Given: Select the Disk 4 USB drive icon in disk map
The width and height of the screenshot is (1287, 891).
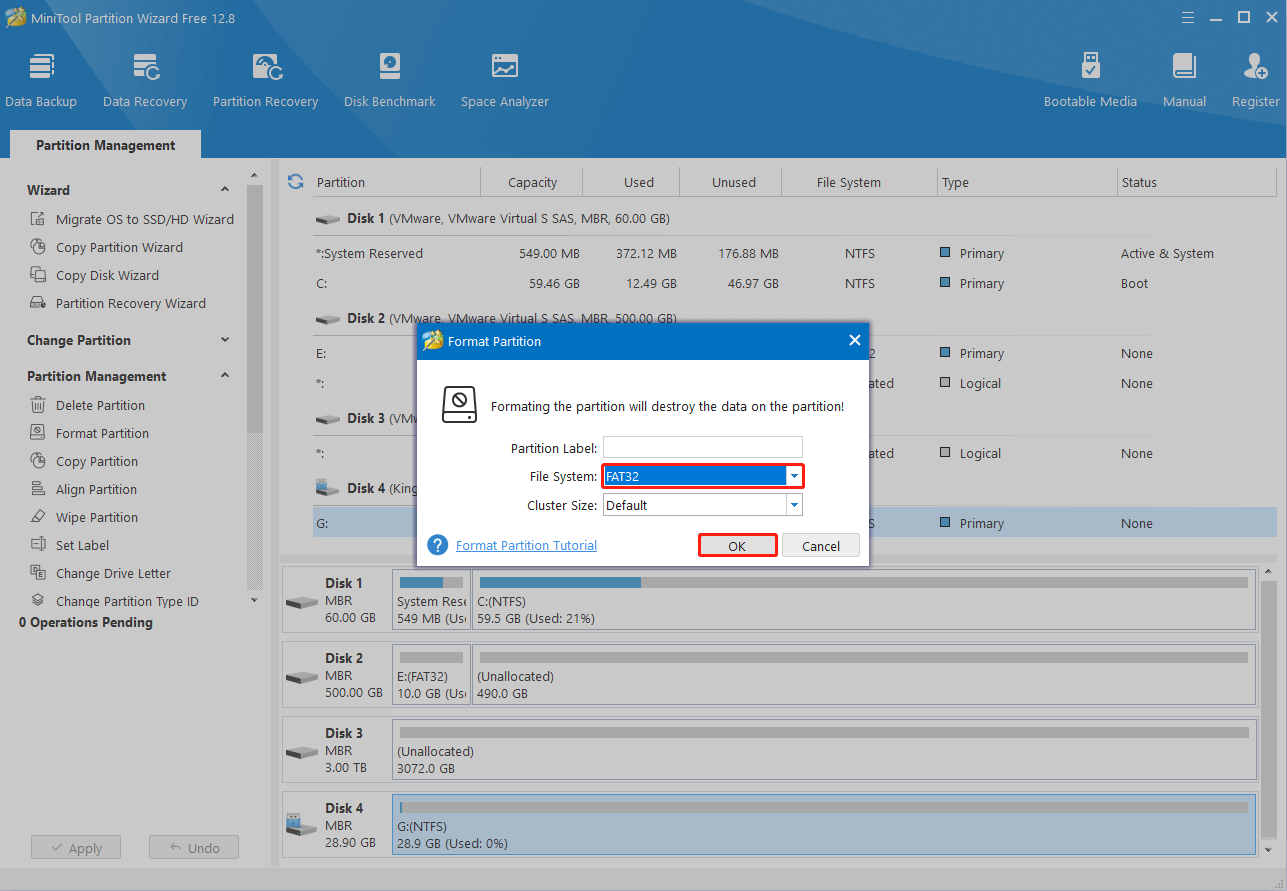Looking at the screenshot, I should coord(302,826).
